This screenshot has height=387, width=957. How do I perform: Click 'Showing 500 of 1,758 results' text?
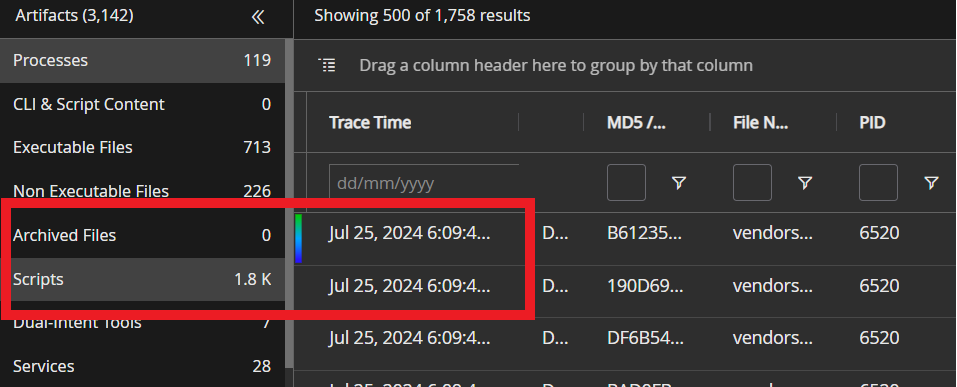point(422,15)
